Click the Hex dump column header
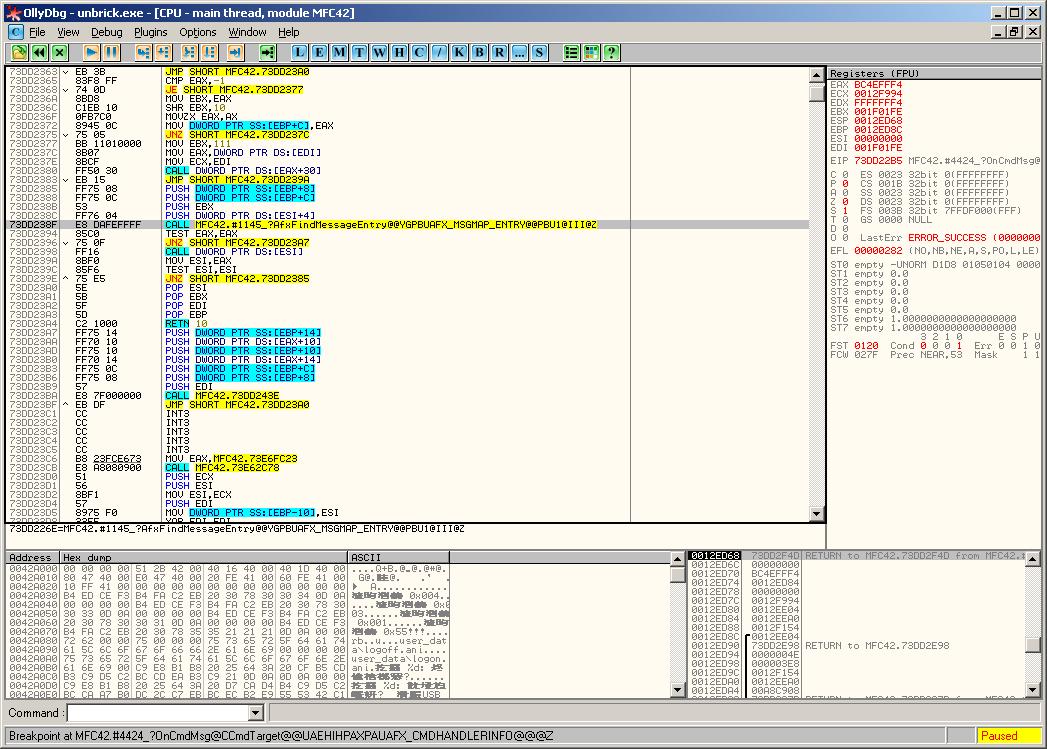Image resolution: width=1047 pixels, height=749 pixels. click(204, 557)
